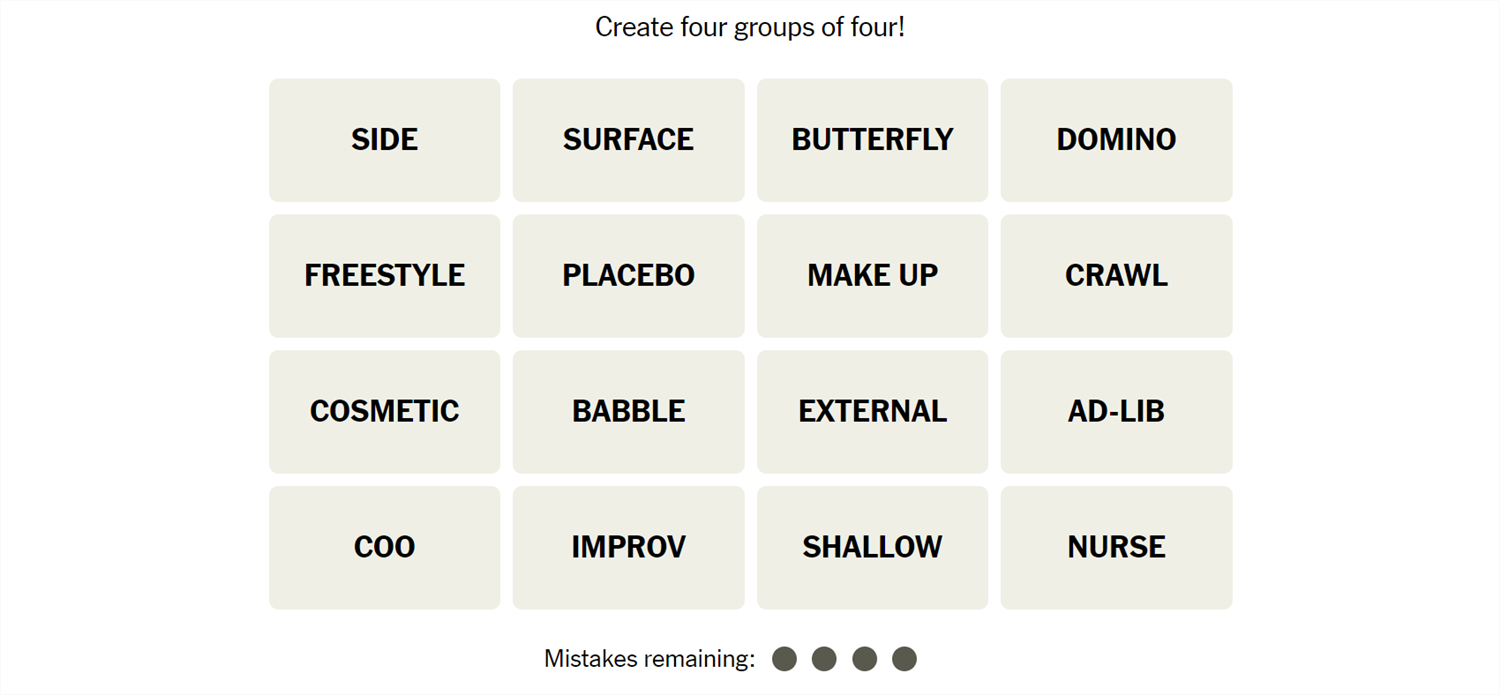The height and width of the screenshot is (695, 1500).
Task: Select the SIDE word tile
Action: coord(384,140)
